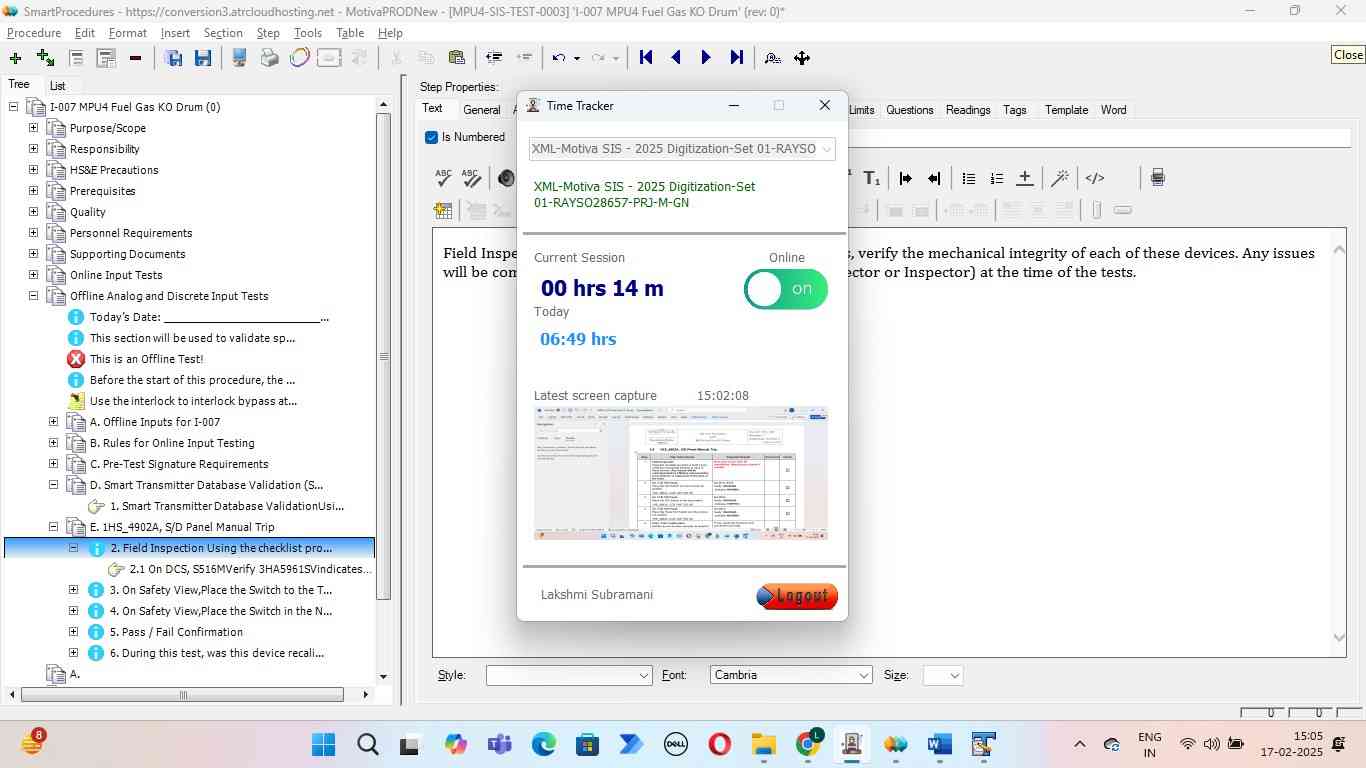Switch to the General tab
This screenshot has height=768, width=1366.
point(482,110)
